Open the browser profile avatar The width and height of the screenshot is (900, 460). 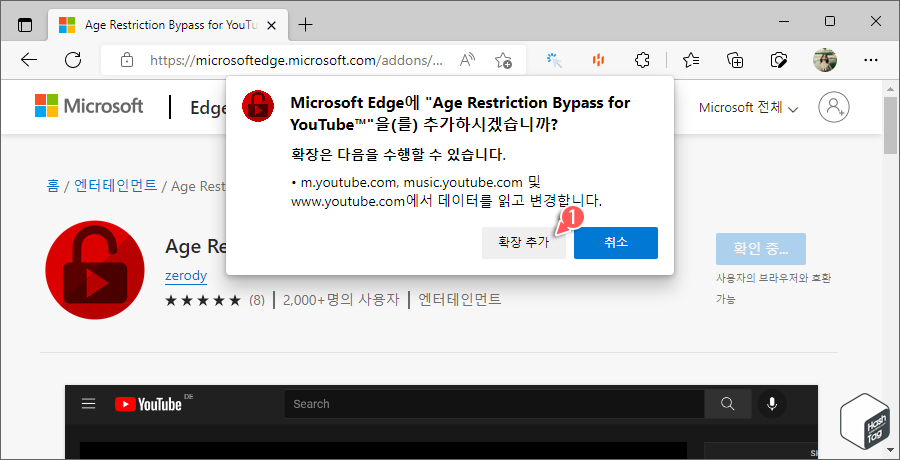pos(825,60)
